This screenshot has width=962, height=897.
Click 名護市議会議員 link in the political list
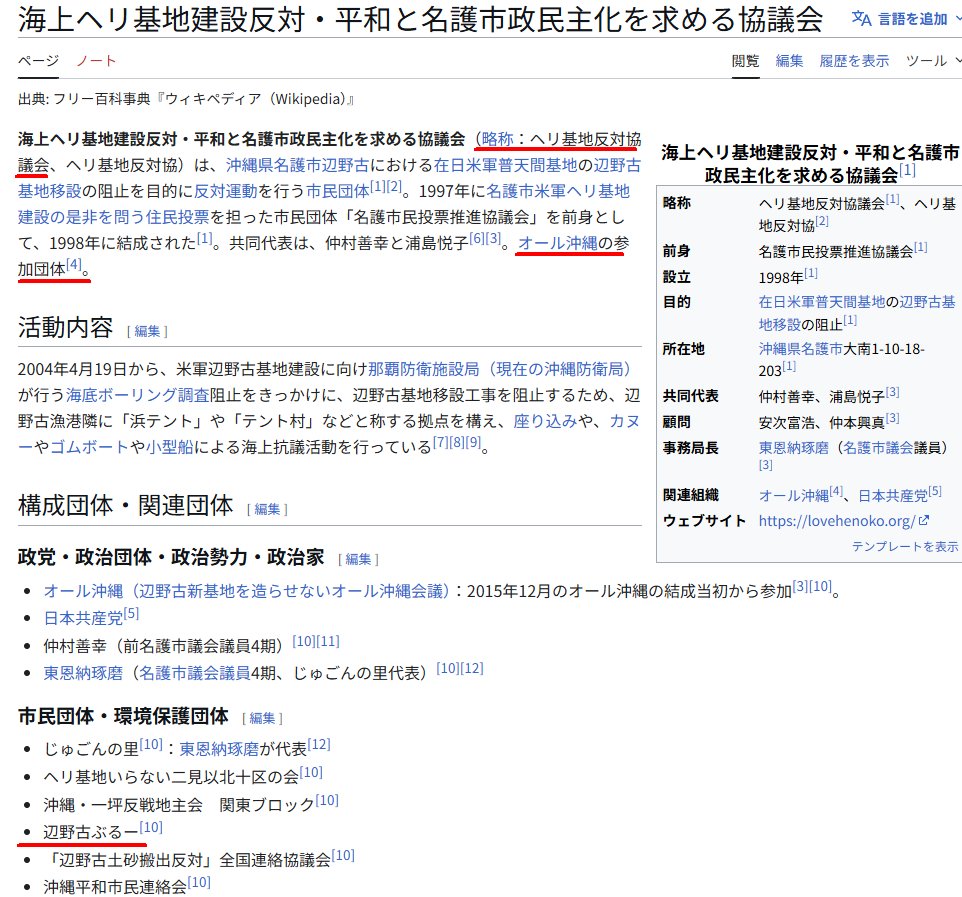point(194,673)
